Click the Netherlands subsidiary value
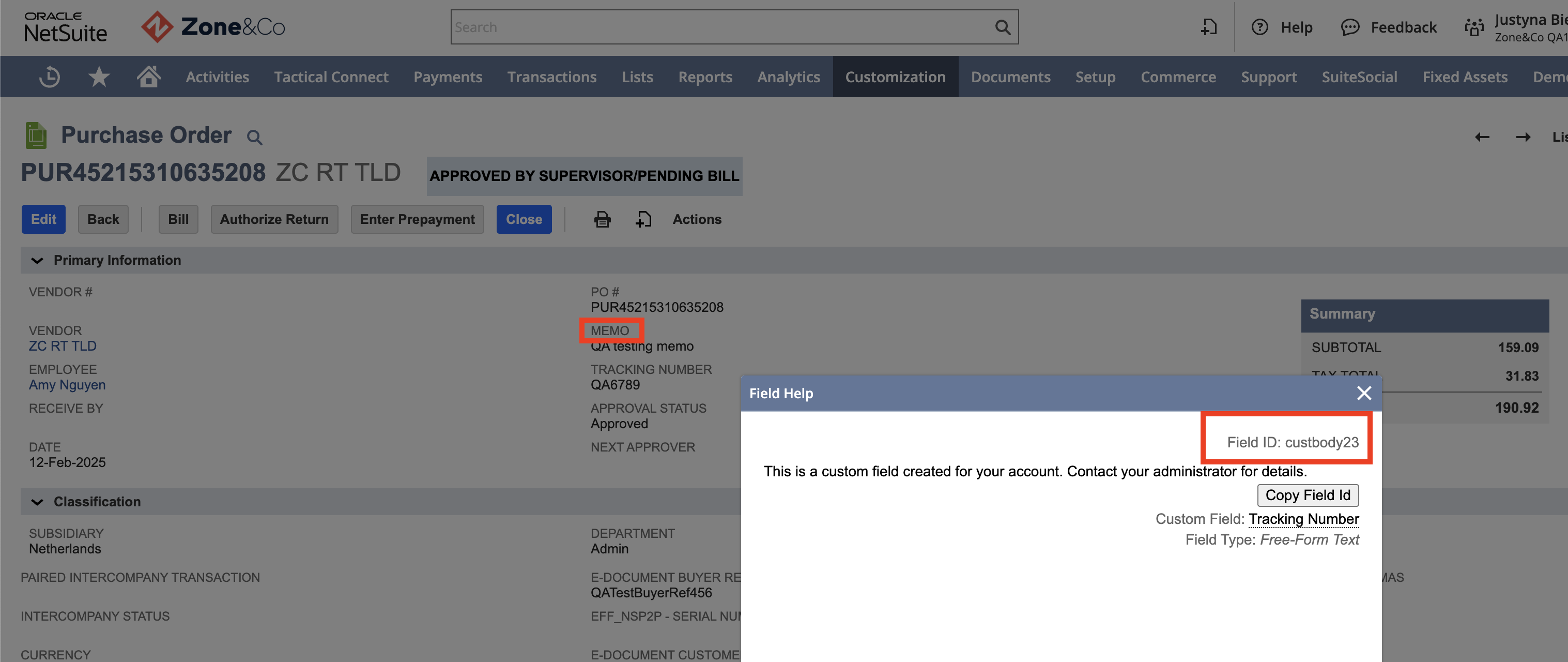This screenshot has width=1568, height=662. point(65,549)
